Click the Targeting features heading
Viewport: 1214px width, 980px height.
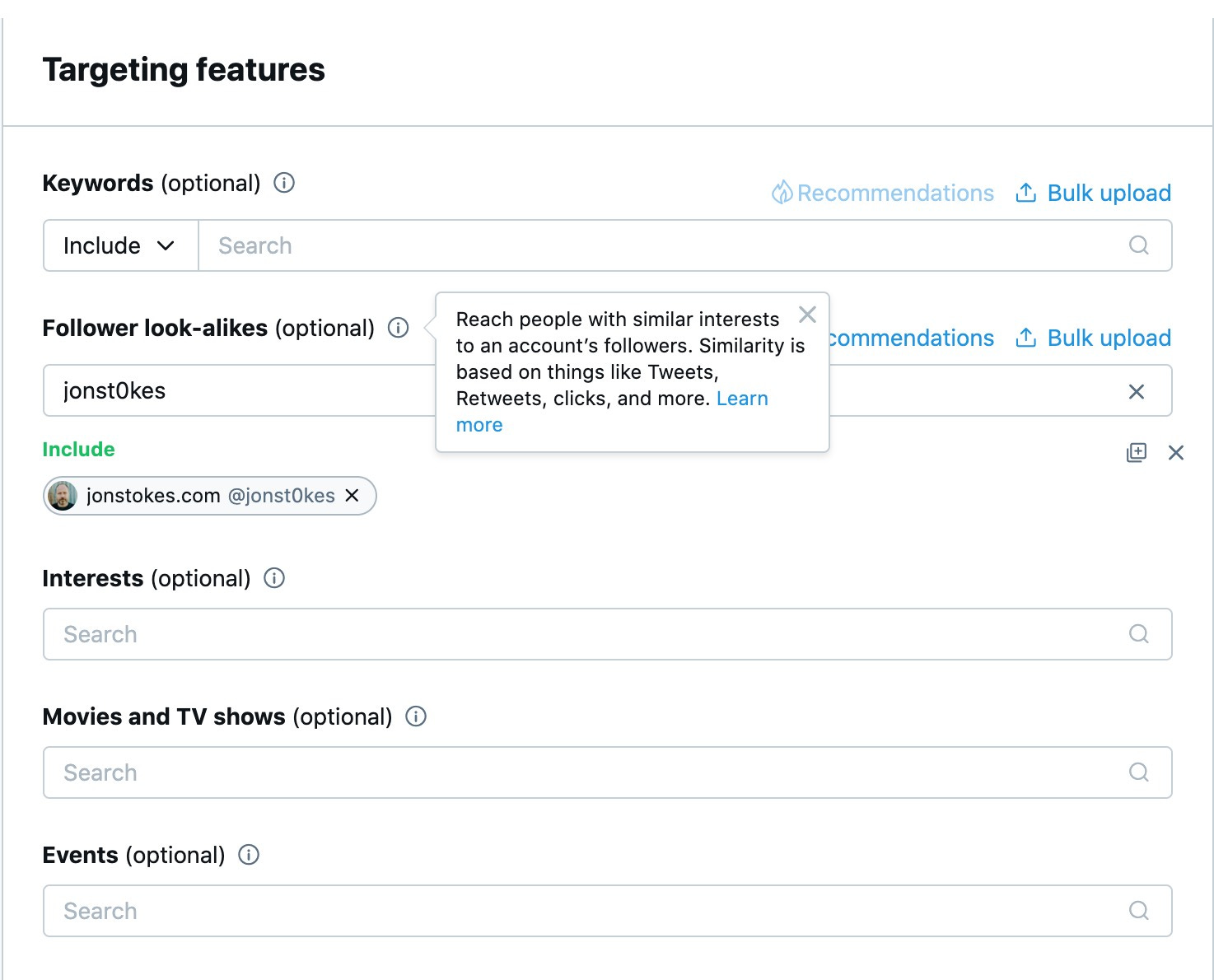(184, 70)
